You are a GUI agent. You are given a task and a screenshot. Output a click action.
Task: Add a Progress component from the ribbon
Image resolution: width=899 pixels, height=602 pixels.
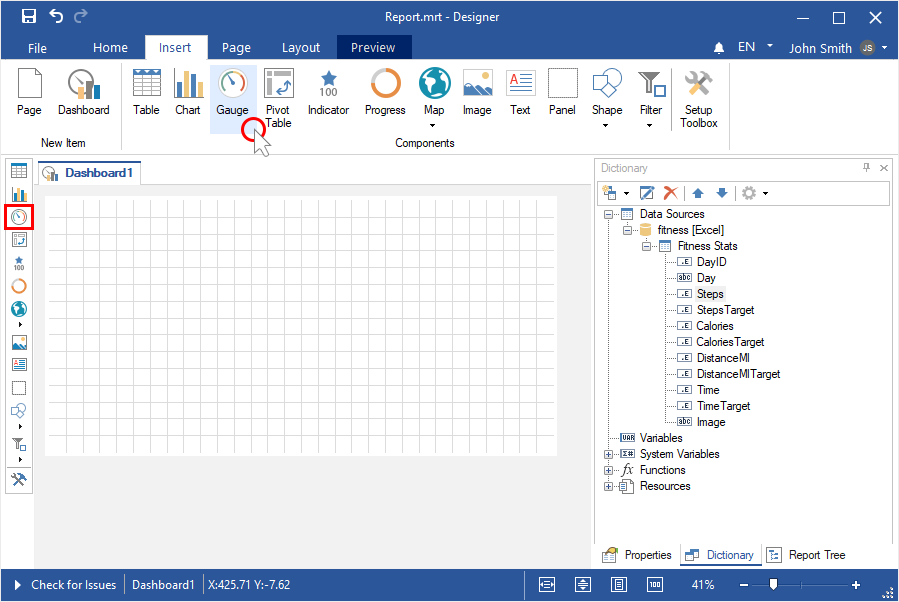pos(385,95)
